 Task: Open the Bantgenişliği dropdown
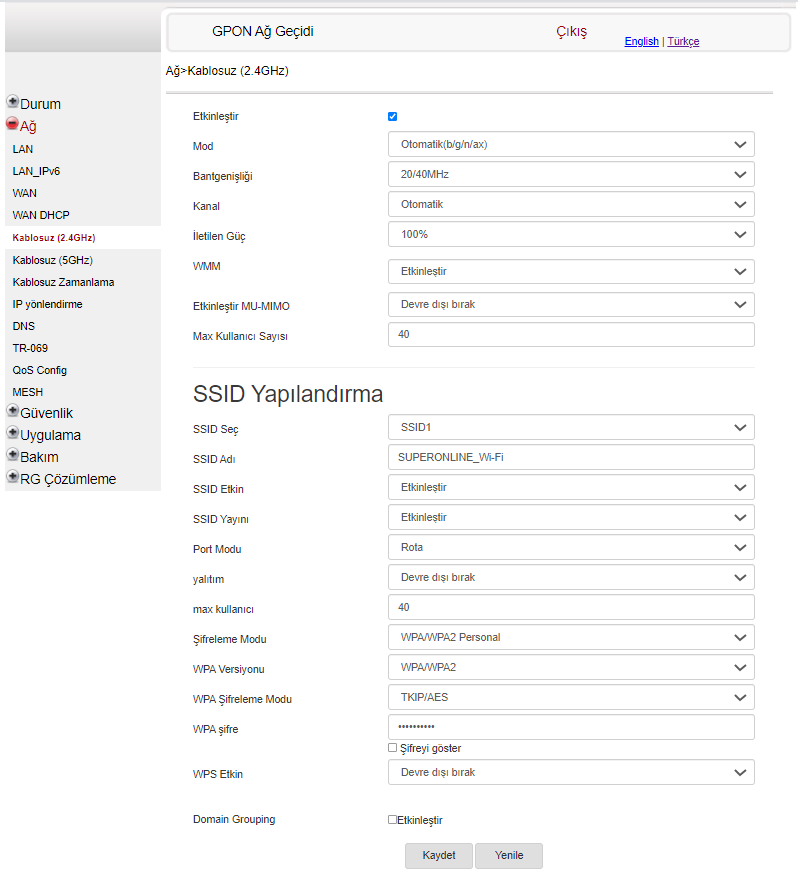pos(570,174)
